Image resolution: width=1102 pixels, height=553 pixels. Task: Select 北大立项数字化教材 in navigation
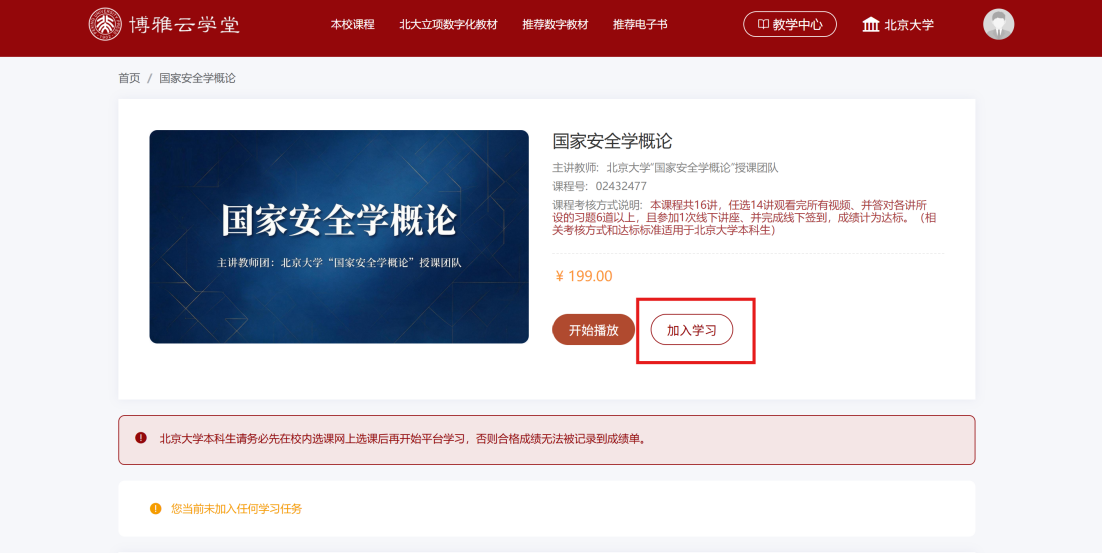pos(448,25)
